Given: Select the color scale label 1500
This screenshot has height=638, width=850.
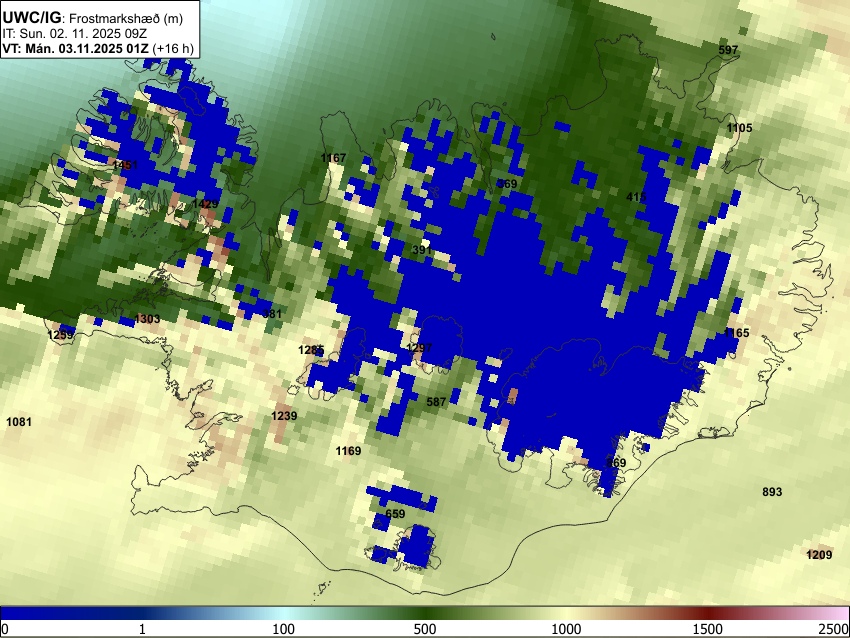Looking at the screenshot, I should 708,629.
